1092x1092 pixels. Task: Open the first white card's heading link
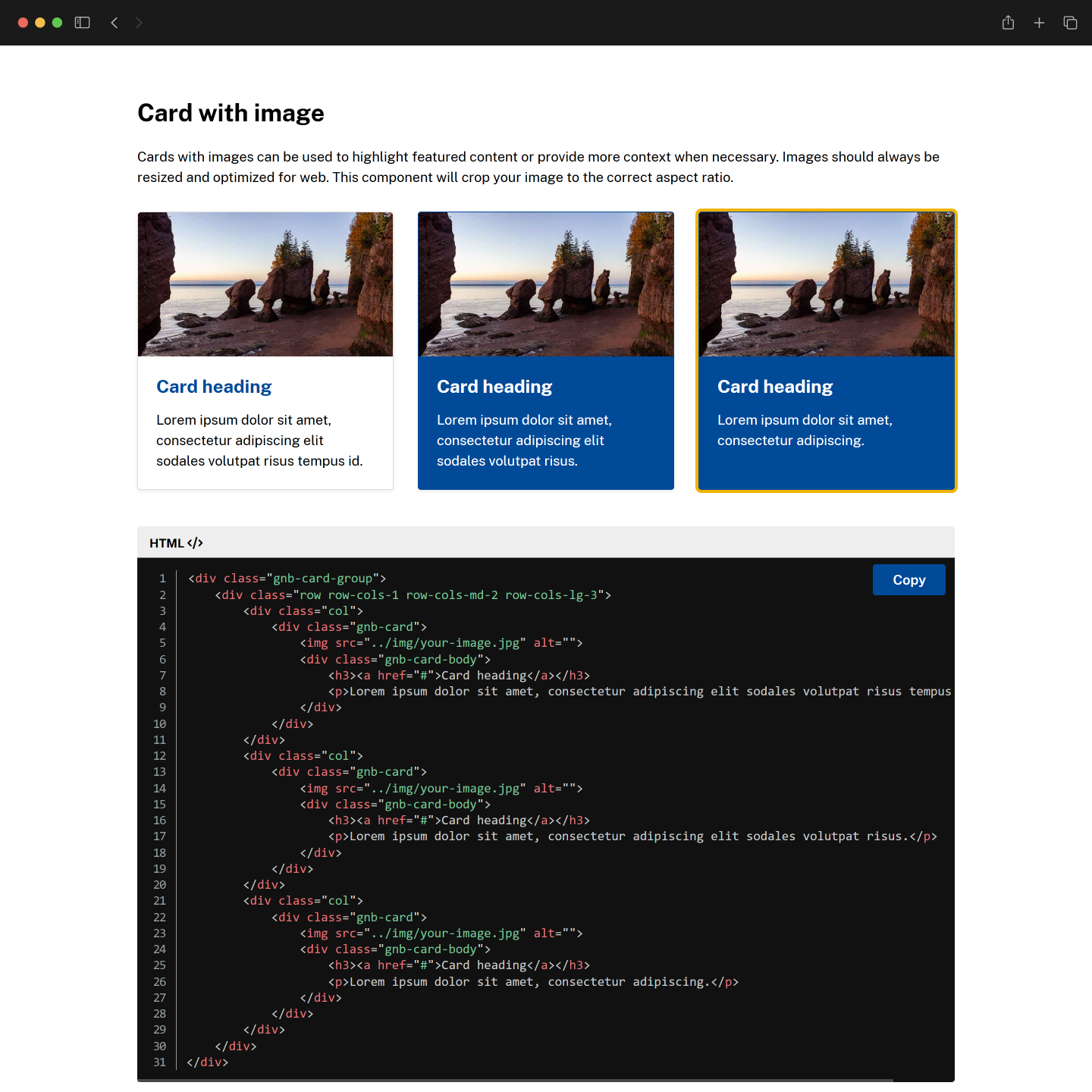pos(214,386)
